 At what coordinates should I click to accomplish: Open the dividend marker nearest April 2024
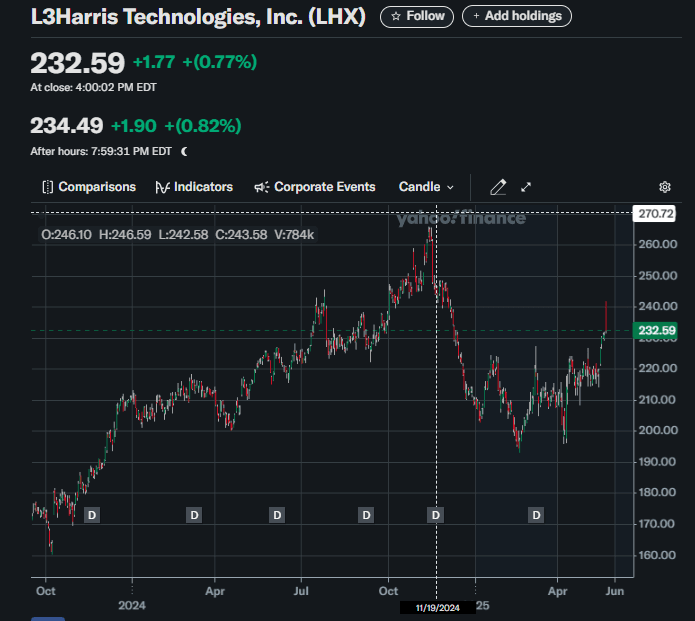point(194,515)
